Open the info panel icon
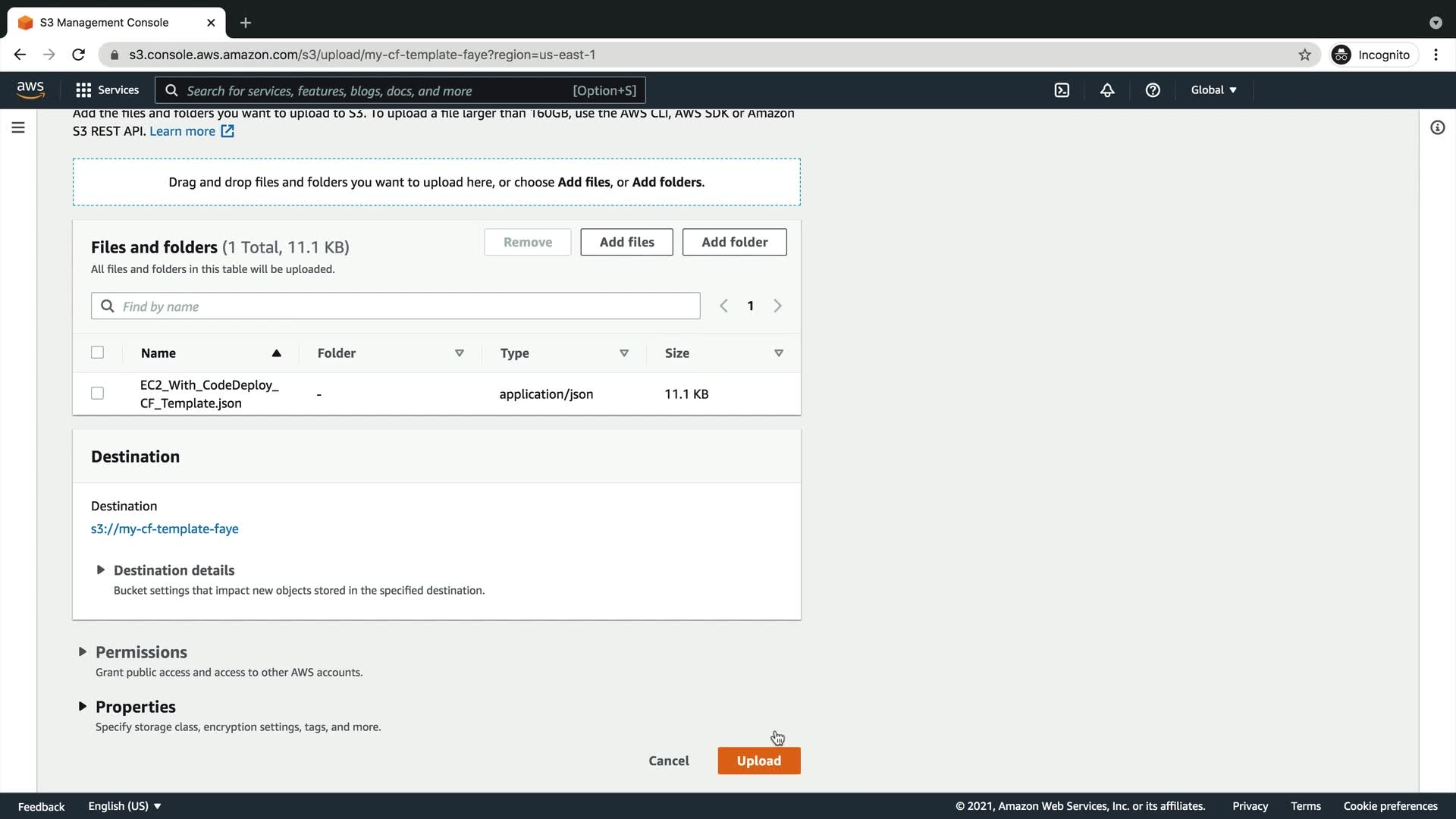Image resolution: width=1456 pixels, height=819 pixels. [1437, 127]
